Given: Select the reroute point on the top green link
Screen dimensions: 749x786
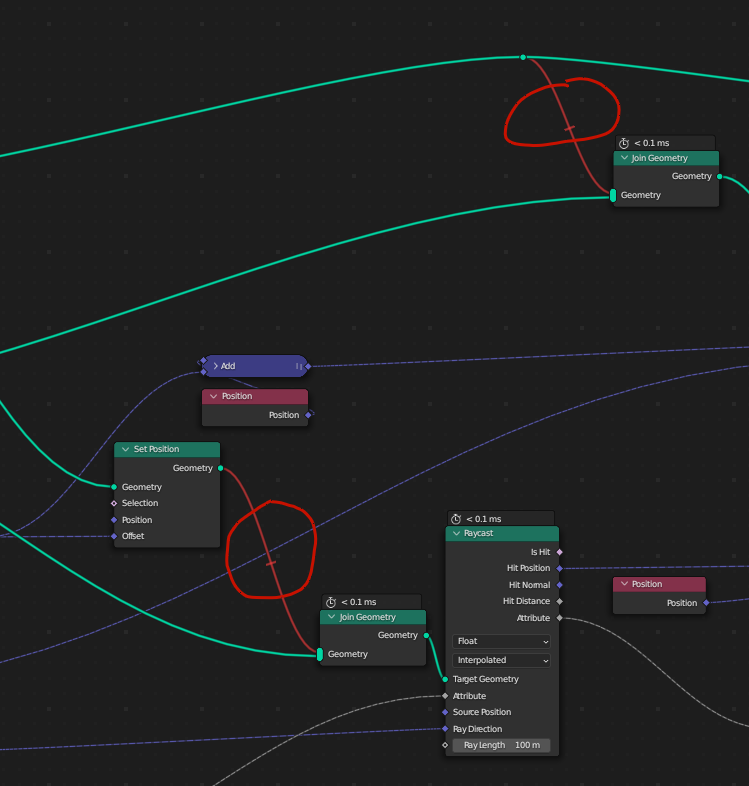Looking at the screenshot, I should tap(523, 57).
